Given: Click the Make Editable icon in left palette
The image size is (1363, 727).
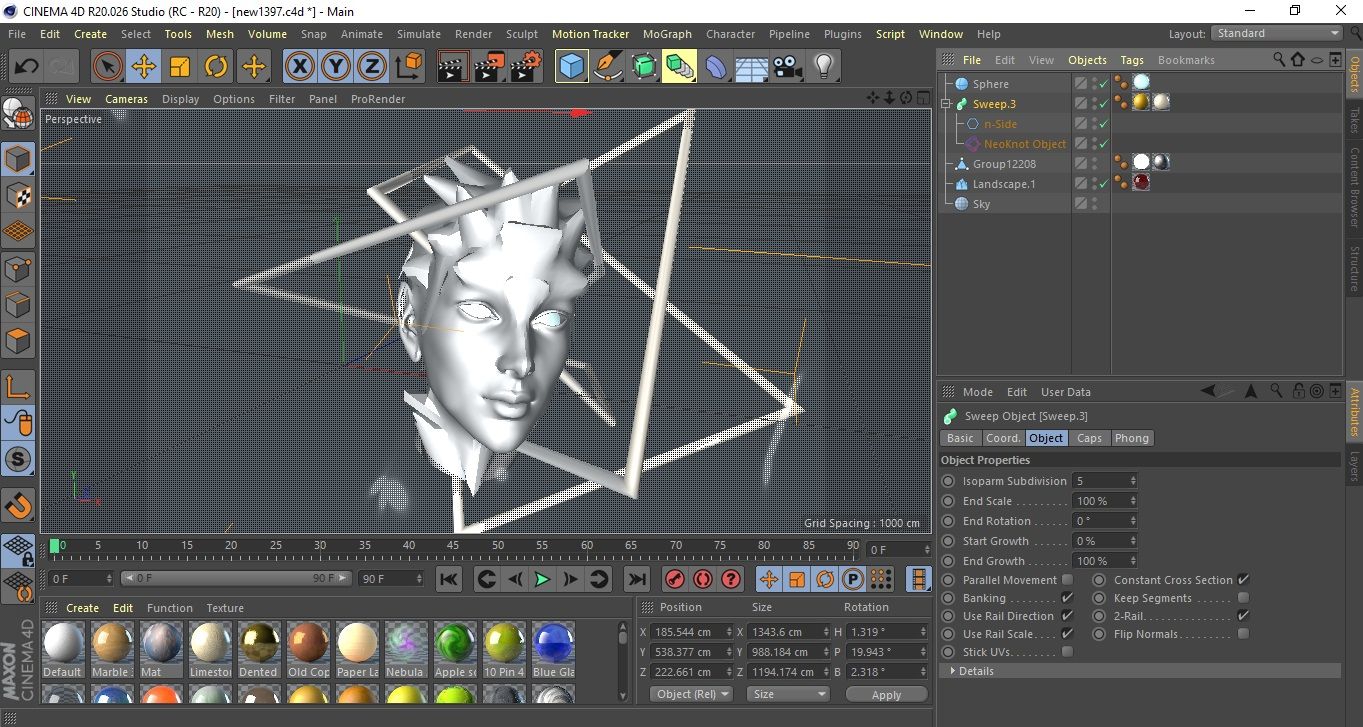Looking at the screenshot, I should [x=18, y=115].
